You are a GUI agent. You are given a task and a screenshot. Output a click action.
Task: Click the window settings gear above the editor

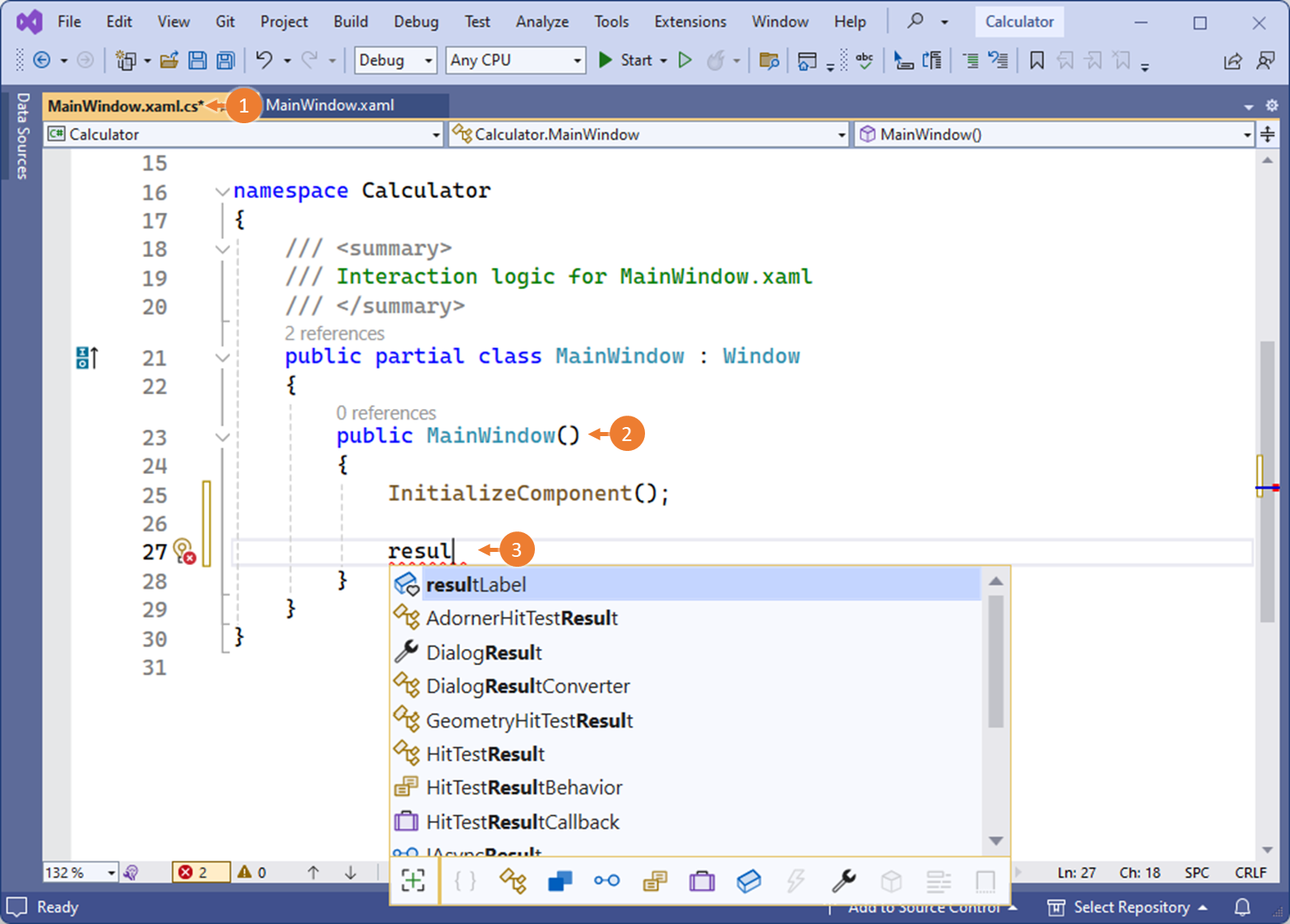[x=1272, y=105]
